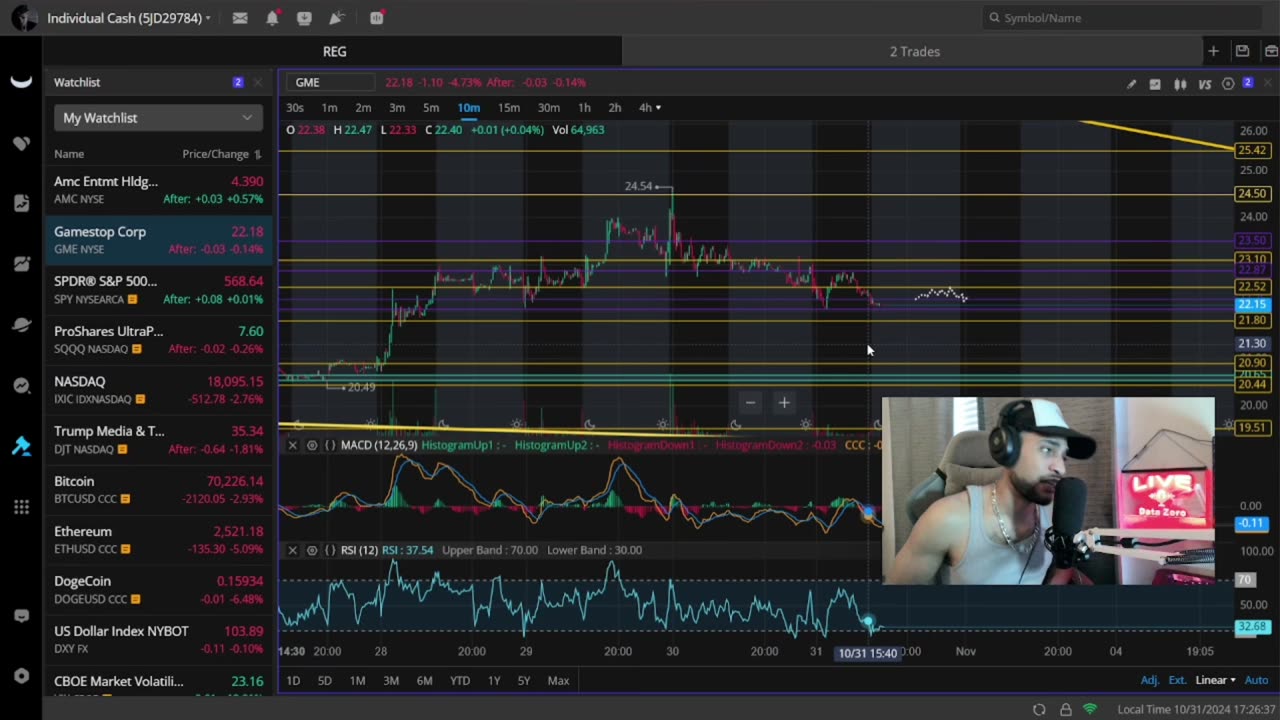This screenshot has height=720, width=1280.
Task: Open the sidebar planet icon
Action: point(21,325)
